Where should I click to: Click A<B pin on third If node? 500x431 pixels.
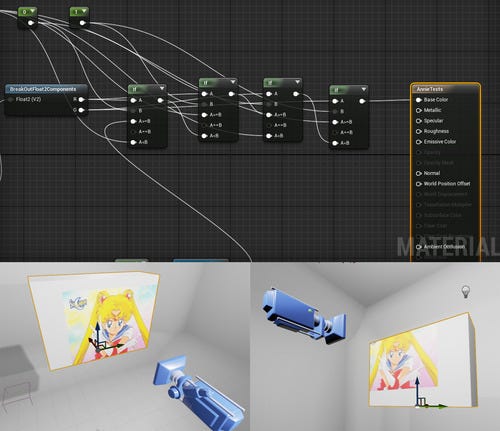[269, 136]
